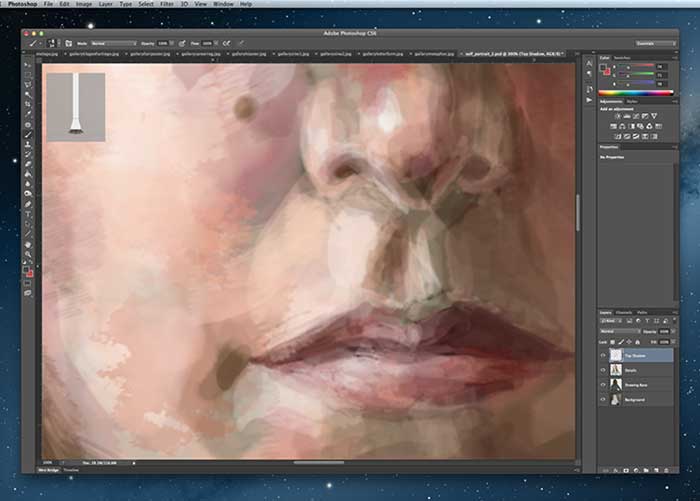
Task: Add a layer mask from Layers panel bottom
Action: click(626, 470)
